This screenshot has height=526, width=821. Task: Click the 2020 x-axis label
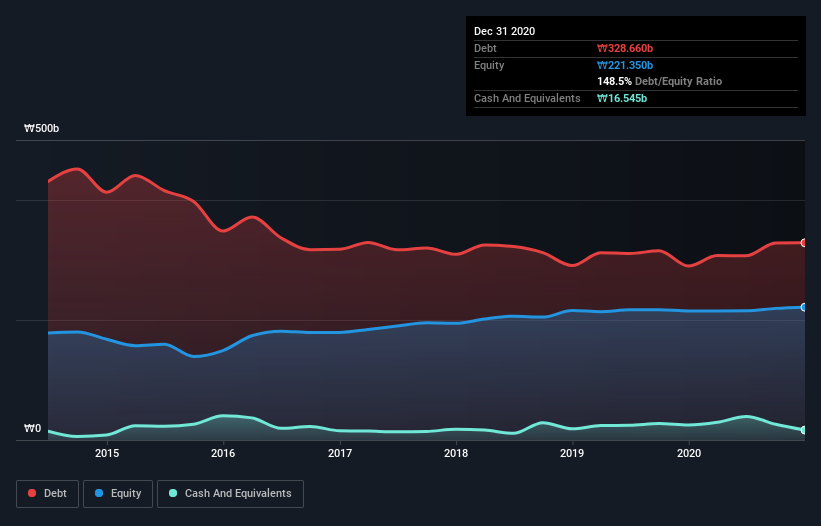[689, 453]
